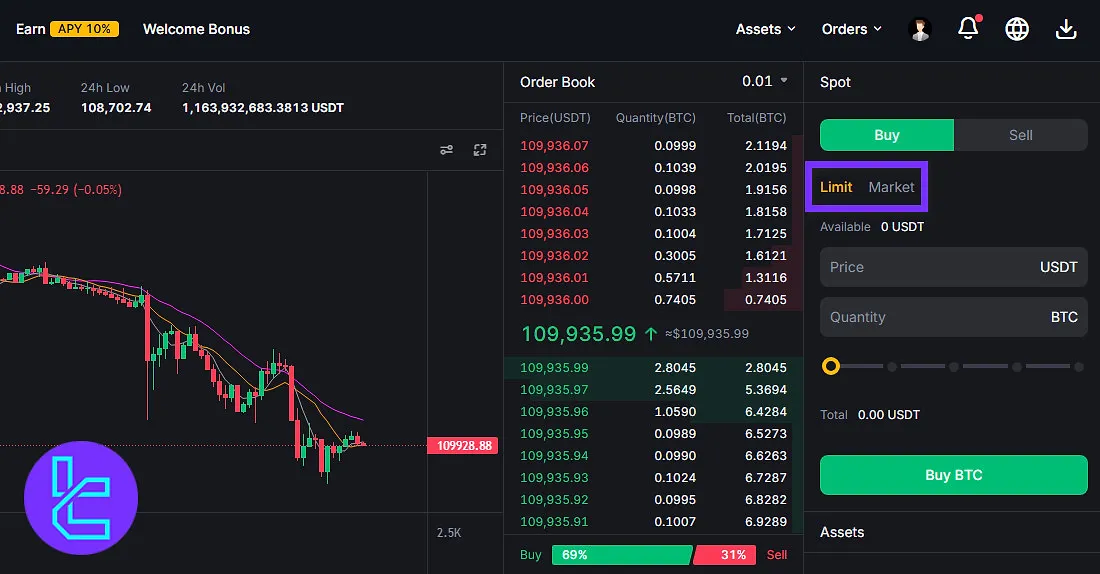Click the green price direction arrow

coord(651,334)
